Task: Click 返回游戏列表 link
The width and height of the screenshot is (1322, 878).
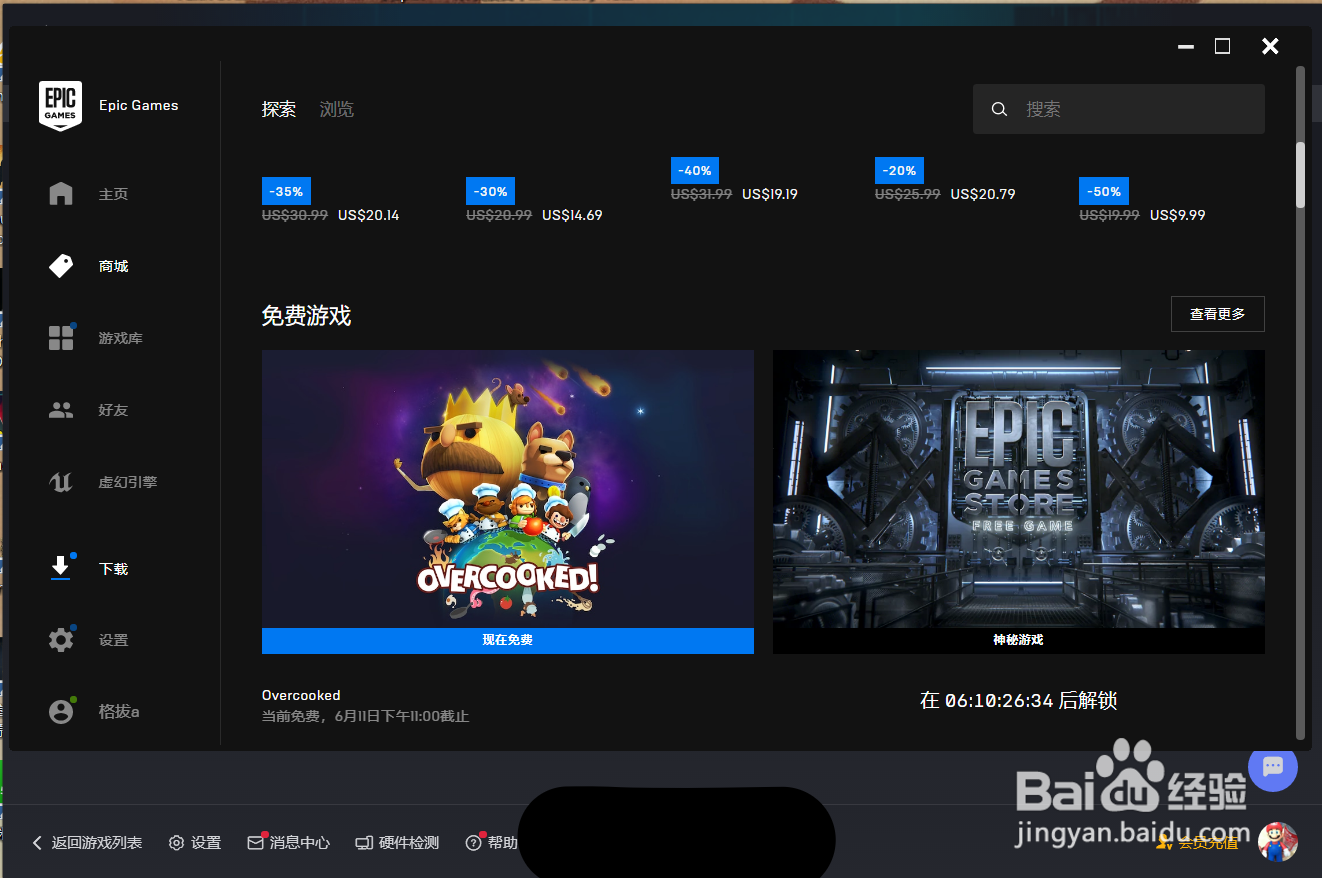Action: coord(97,843)
